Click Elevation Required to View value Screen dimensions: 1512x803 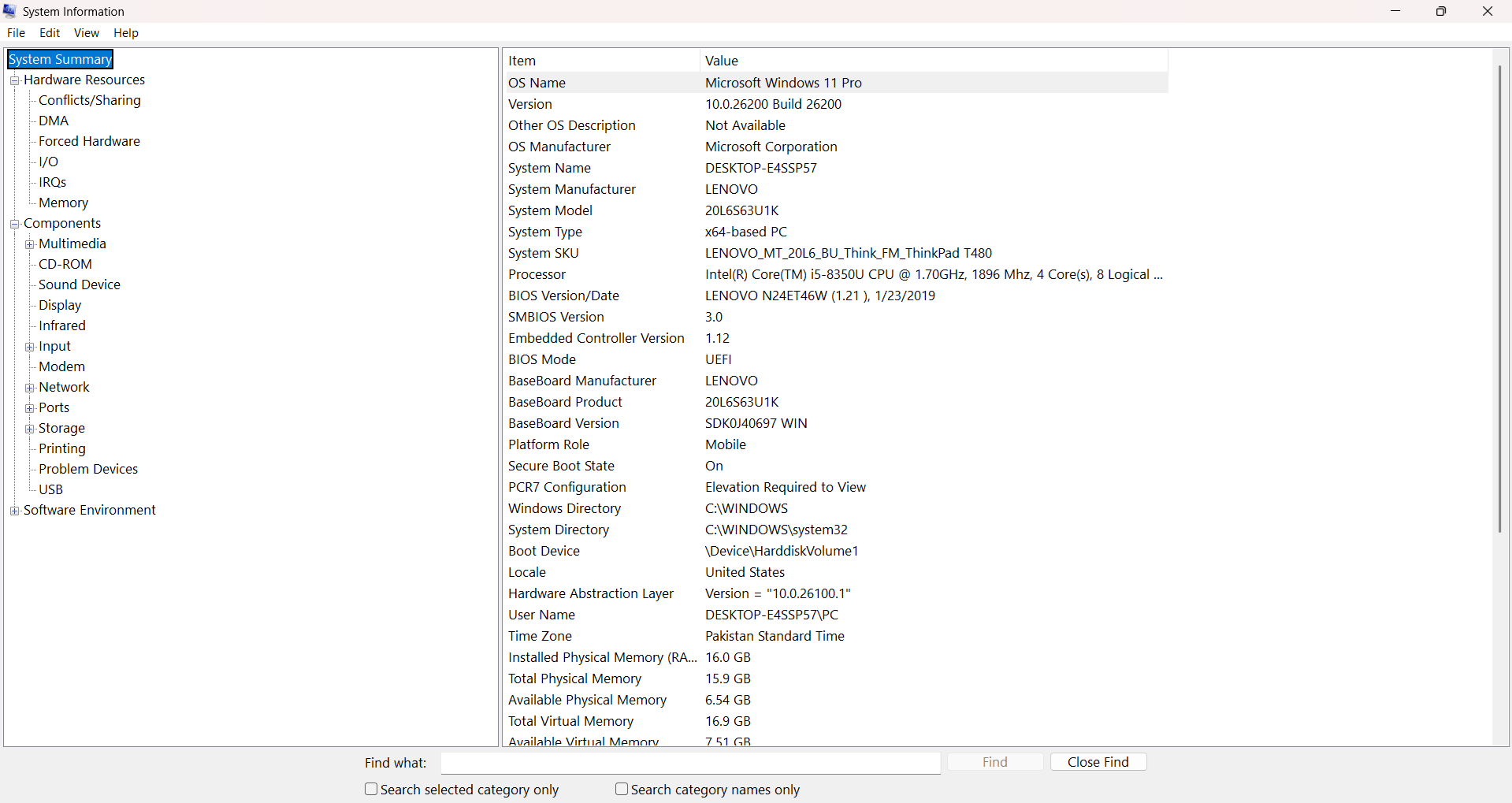pos(786,487)
